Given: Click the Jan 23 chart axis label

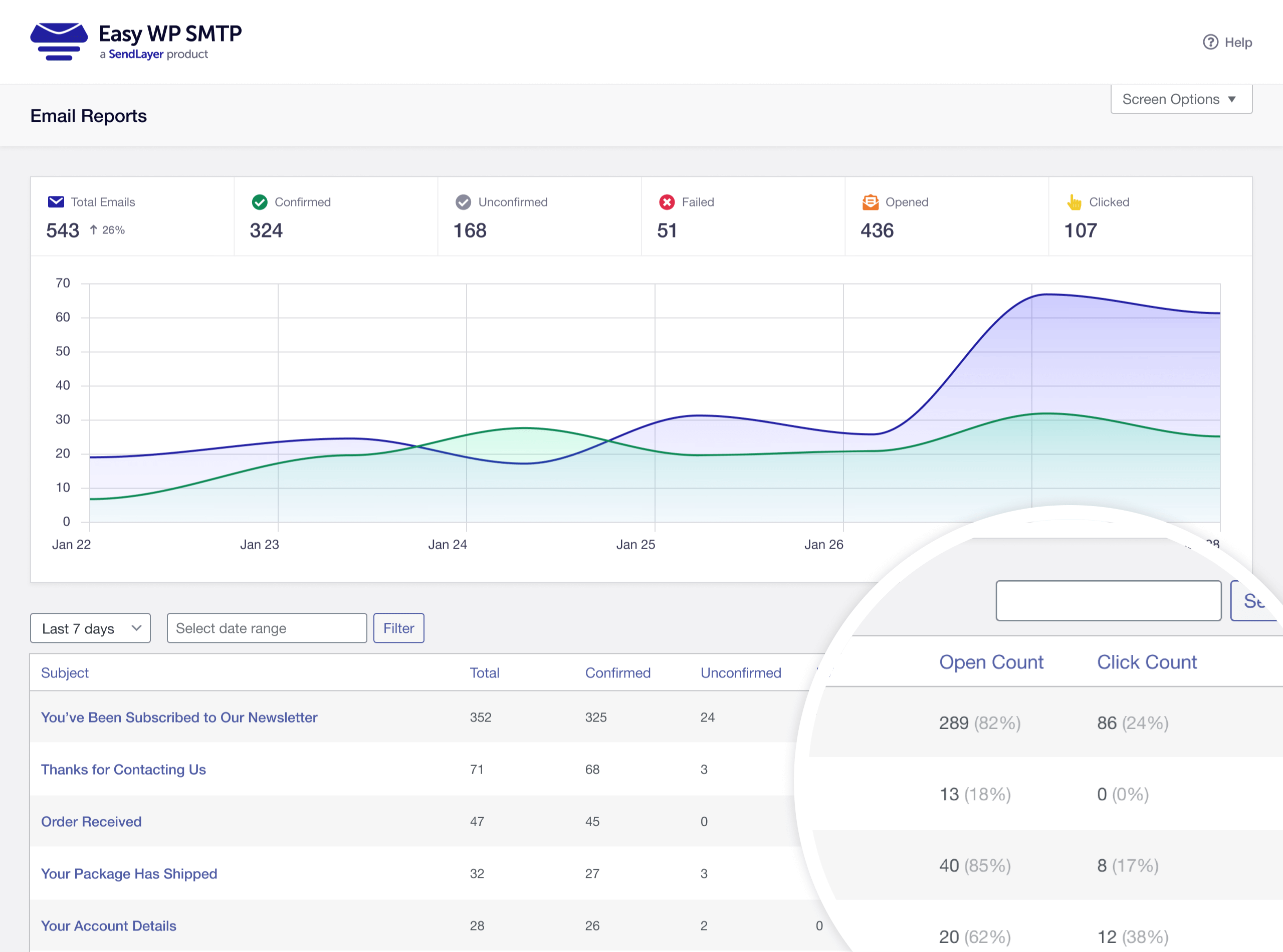Looking at the screenshot, I should (x=260, y=545).
